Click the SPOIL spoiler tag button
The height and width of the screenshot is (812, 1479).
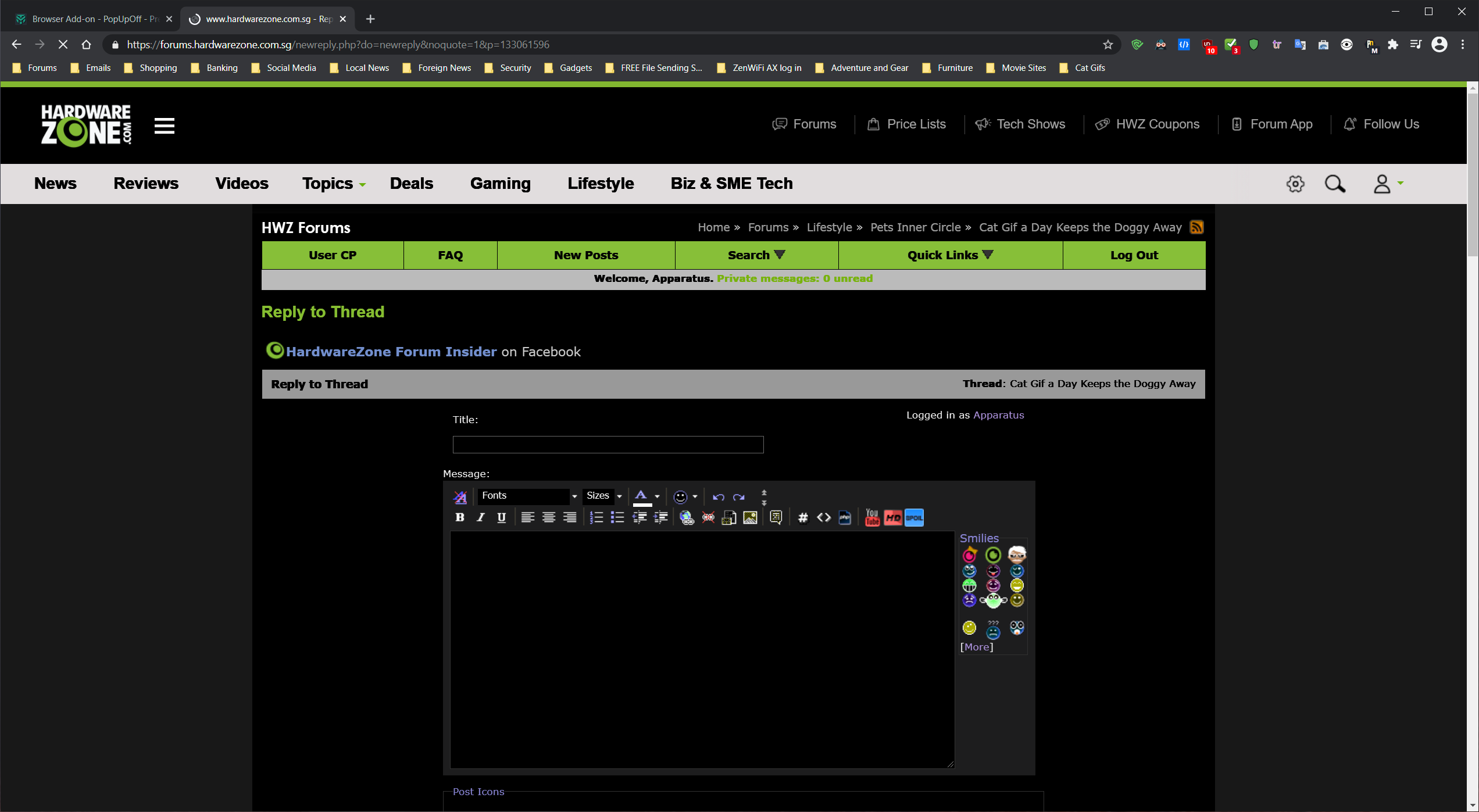click(x=914, y=517)
